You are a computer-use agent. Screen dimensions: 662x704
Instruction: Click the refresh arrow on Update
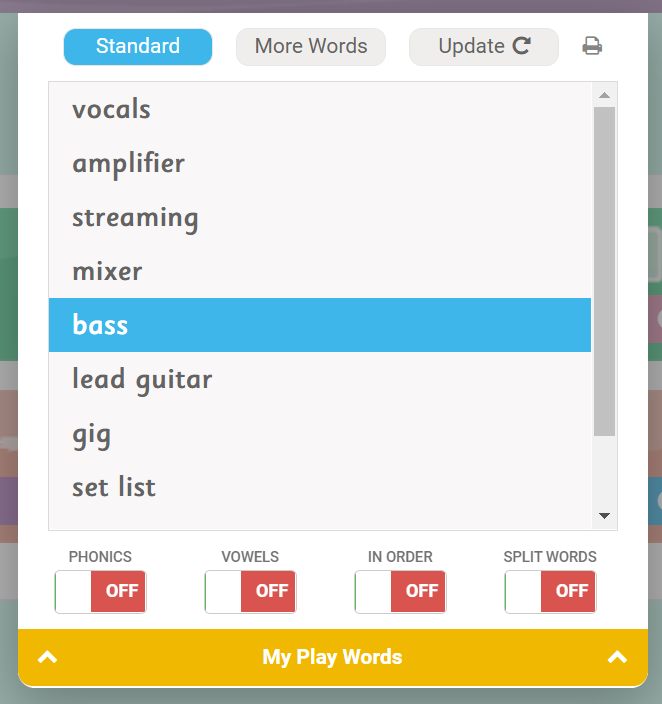(521, 46)
